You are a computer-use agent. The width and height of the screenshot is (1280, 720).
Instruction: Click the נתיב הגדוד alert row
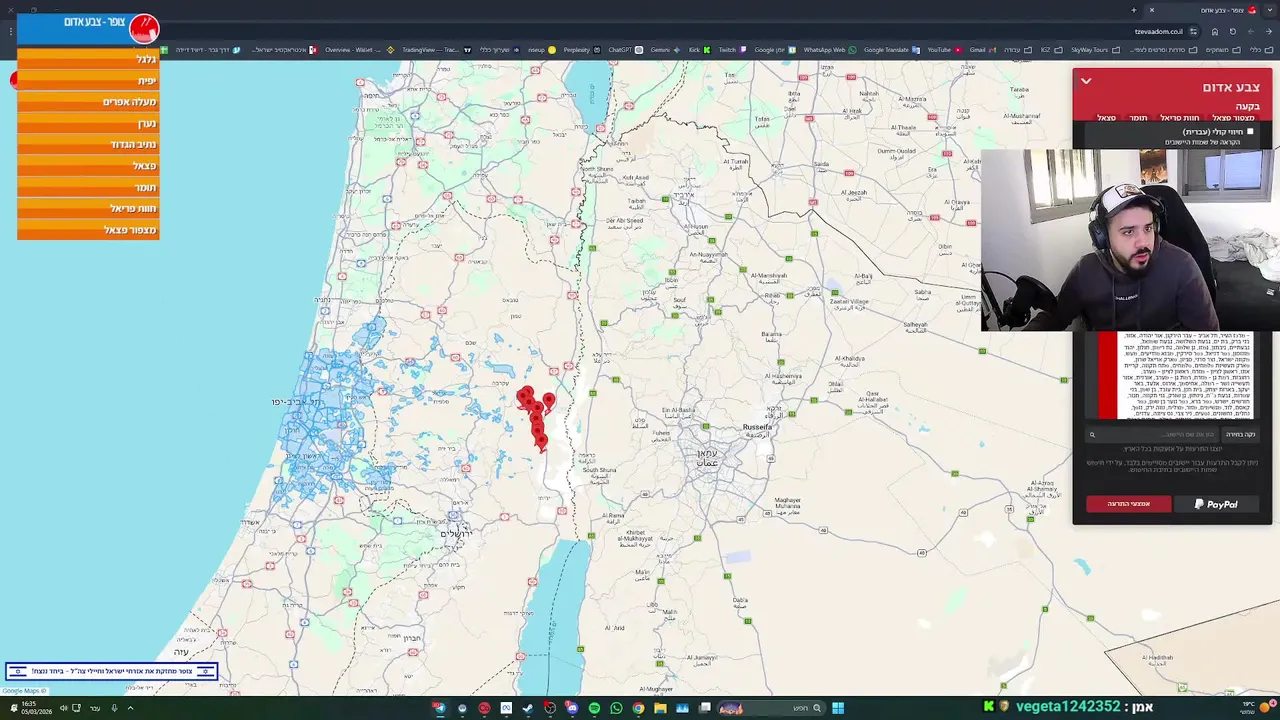pos(88,144)
